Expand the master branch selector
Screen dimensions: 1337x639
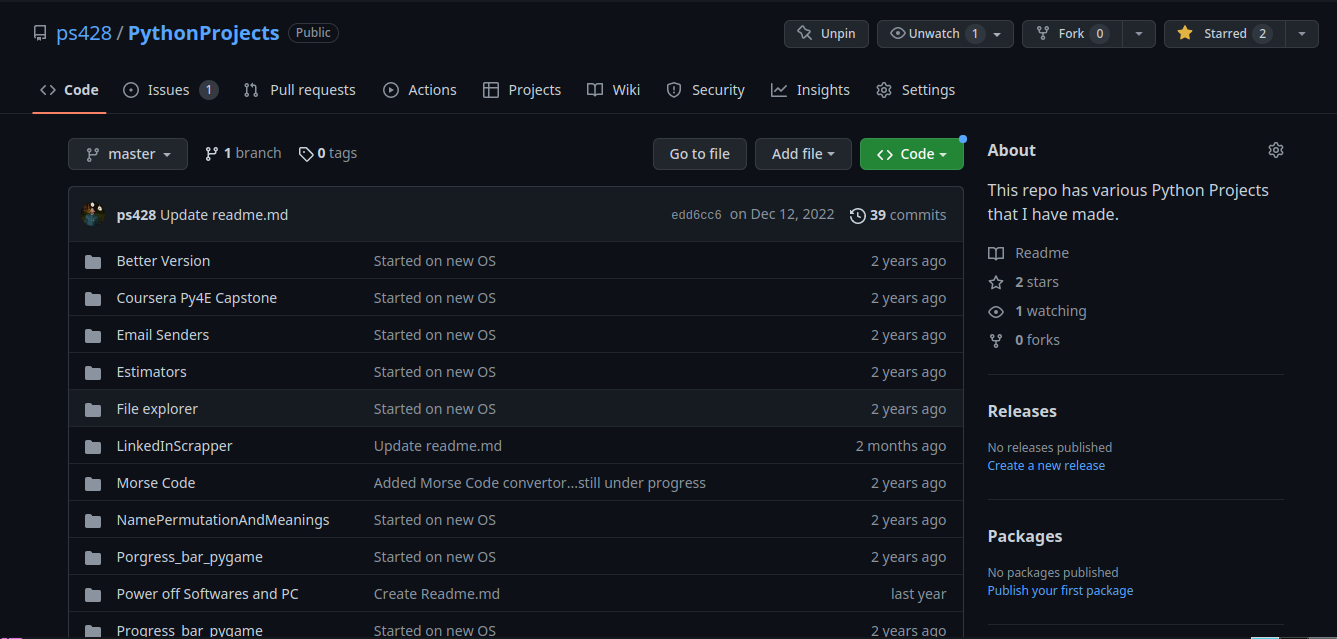(x=128, y=154)
